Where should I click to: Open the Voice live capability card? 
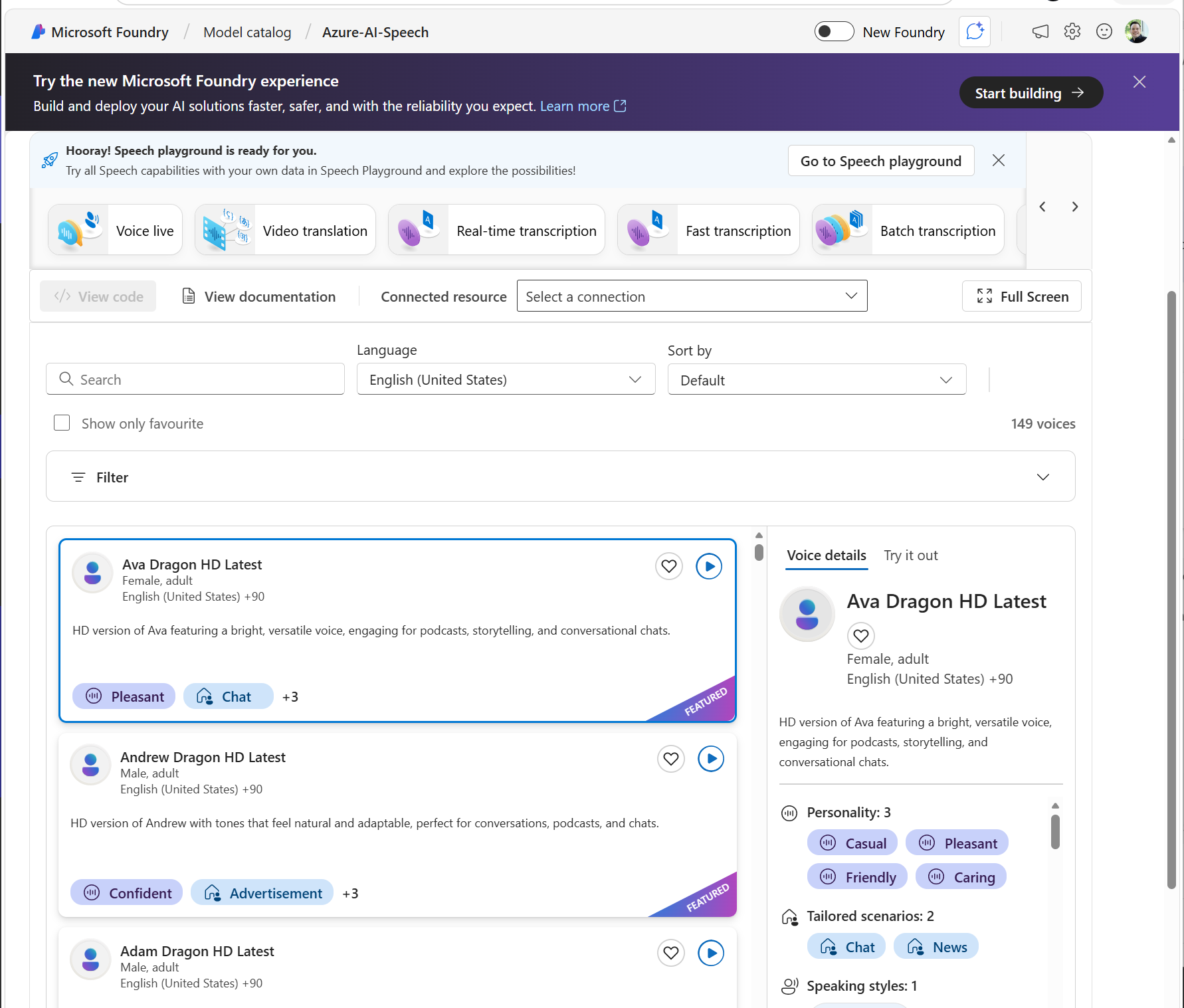pyautogui.click(x=115, y=230)
